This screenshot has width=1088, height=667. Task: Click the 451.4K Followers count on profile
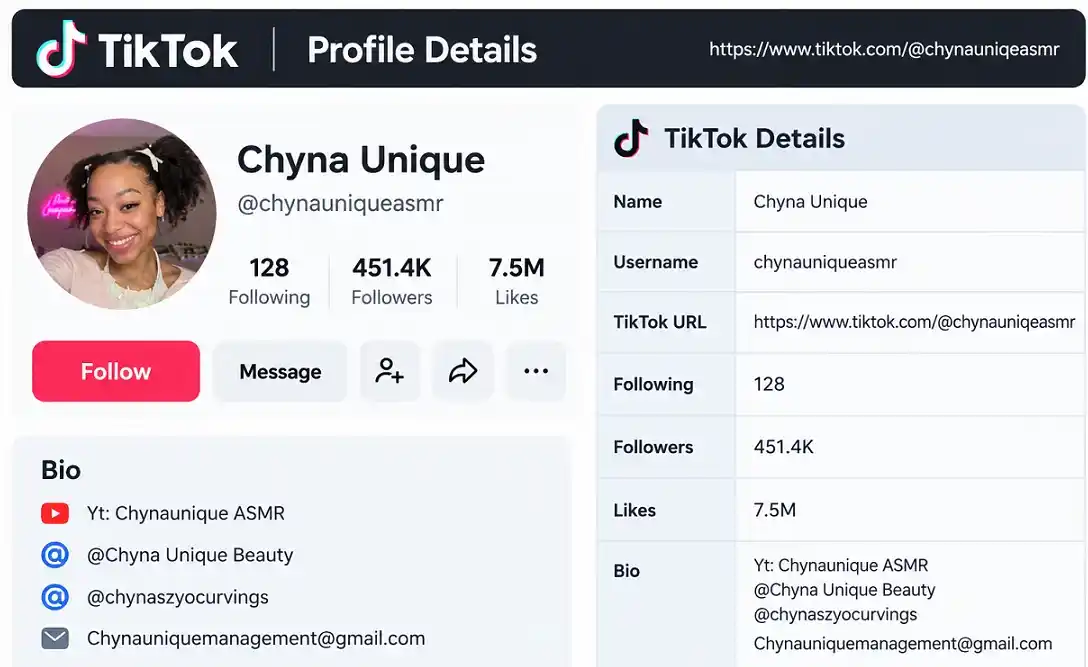(x=392, y=281)
